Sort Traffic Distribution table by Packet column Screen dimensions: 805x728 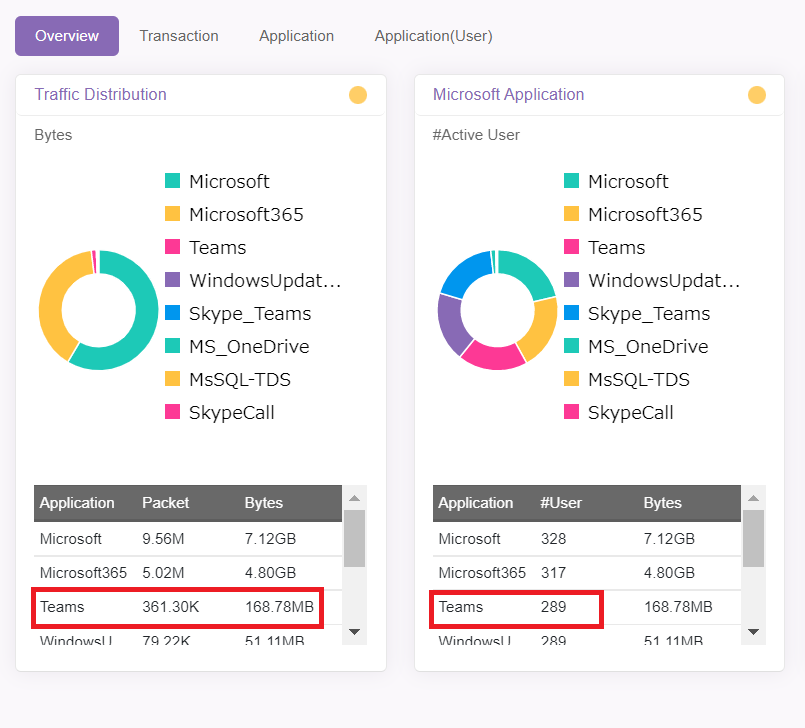pyautogui.click(x=165, y=503)
